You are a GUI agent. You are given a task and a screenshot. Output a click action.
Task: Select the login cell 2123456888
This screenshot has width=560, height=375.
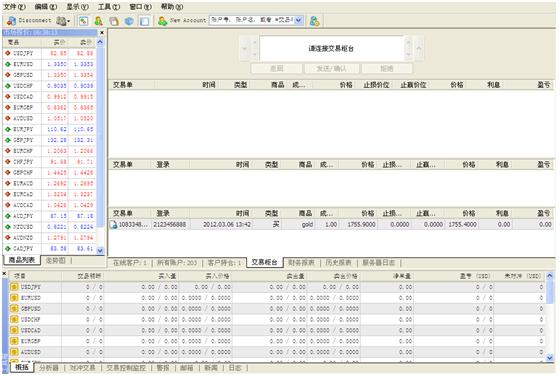(170, 225)
